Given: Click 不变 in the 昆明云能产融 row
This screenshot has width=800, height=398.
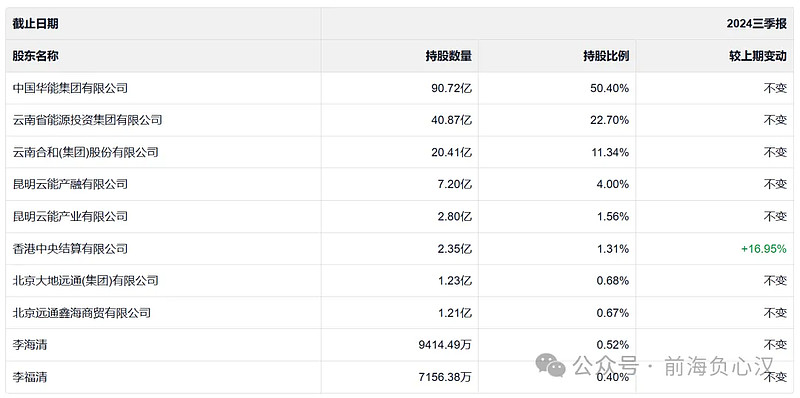Looking at the screenshot, I should (x=776, y=184).
